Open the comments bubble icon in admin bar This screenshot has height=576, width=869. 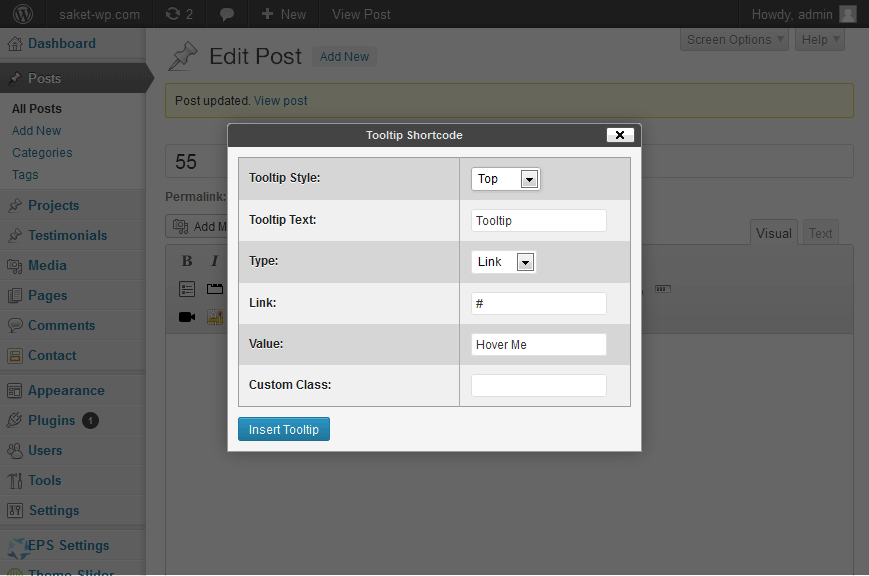point(227,14)
